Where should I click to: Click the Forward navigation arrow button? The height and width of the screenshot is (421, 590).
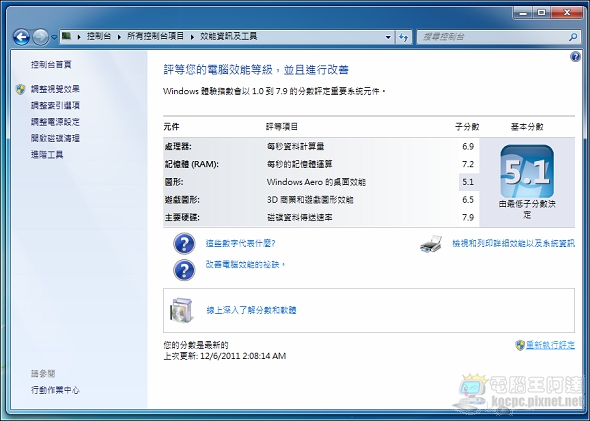pos(40,37)
